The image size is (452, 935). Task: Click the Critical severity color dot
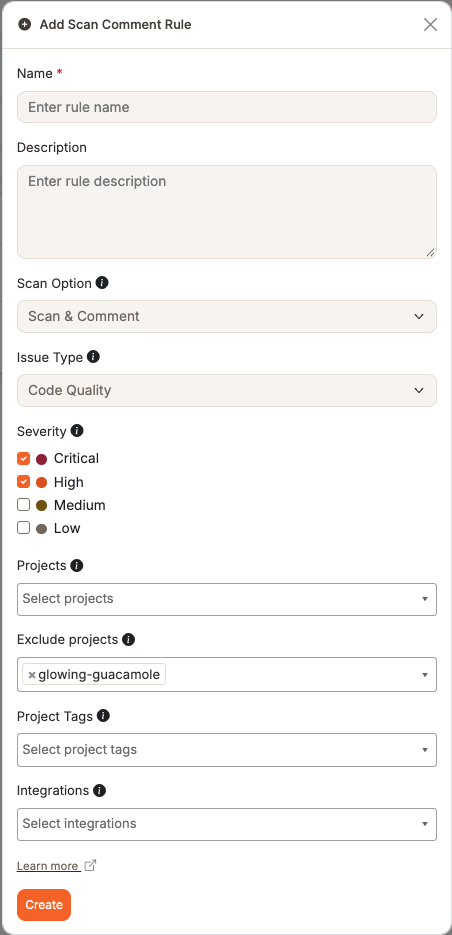click(41, 459)
